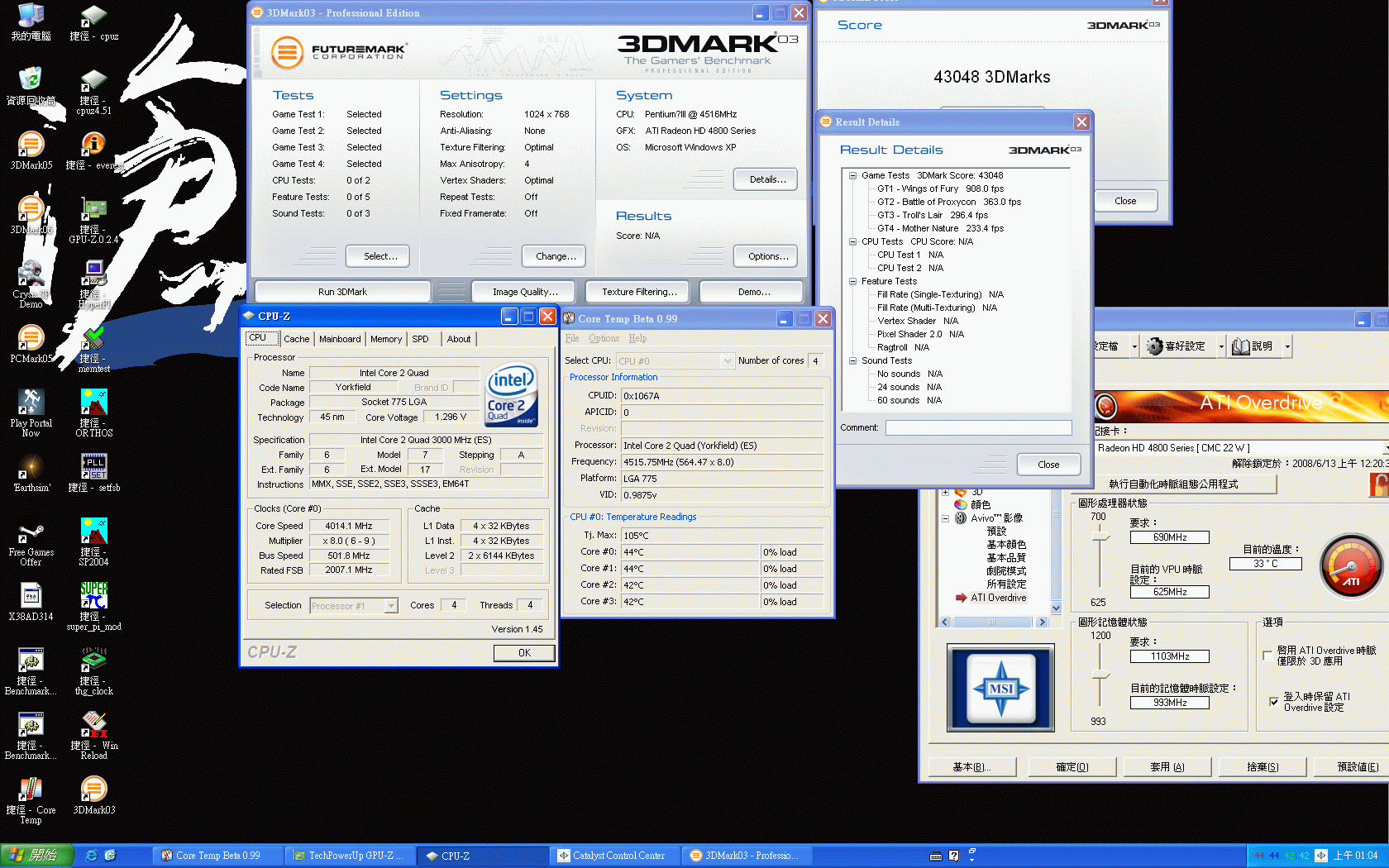
Task: Open the Crysis SP Demo desktop icon
Action: pyautogui.click(x=31, y=284)
